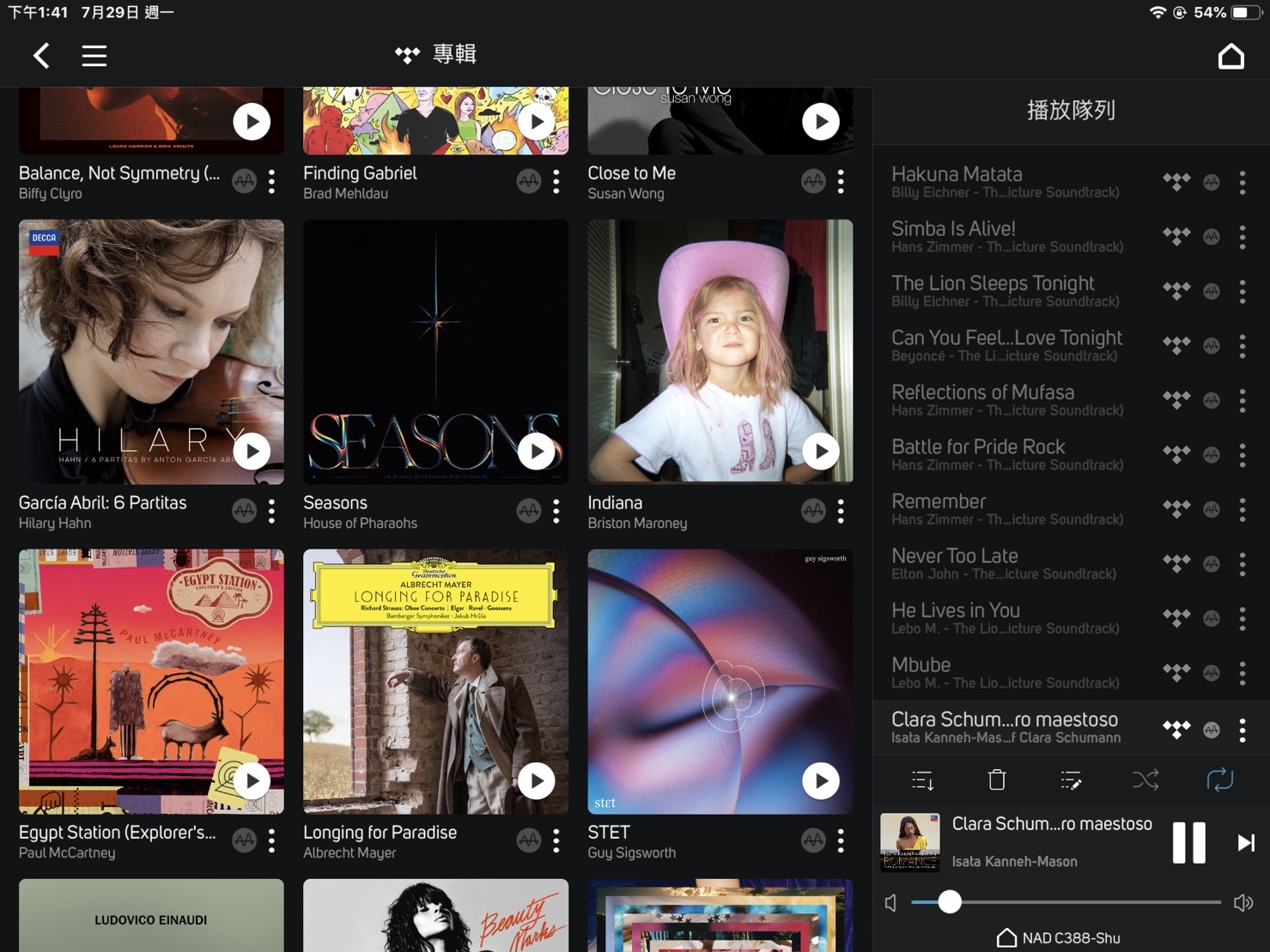Click MQA badge on Seasons album
The image size is (1270, 952).
coord(529,512)
